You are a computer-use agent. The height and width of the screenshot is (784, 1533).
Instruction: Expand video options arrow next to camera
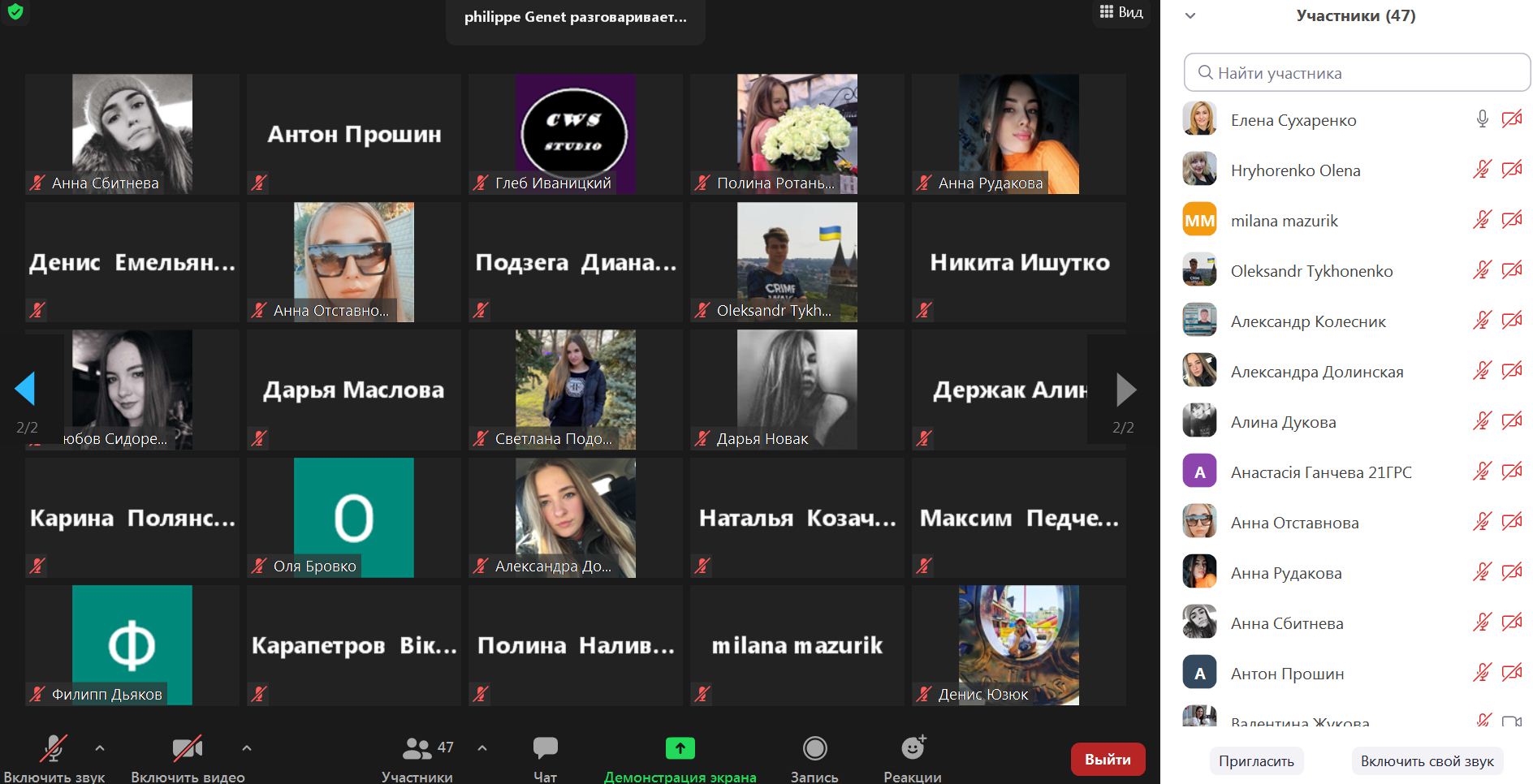coord(247,748)
